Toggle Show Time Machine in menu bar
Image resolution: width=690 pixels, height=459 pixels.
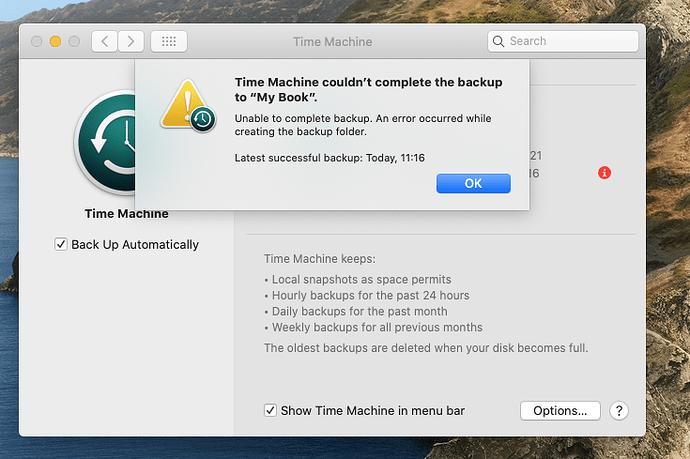coord(270,411)
